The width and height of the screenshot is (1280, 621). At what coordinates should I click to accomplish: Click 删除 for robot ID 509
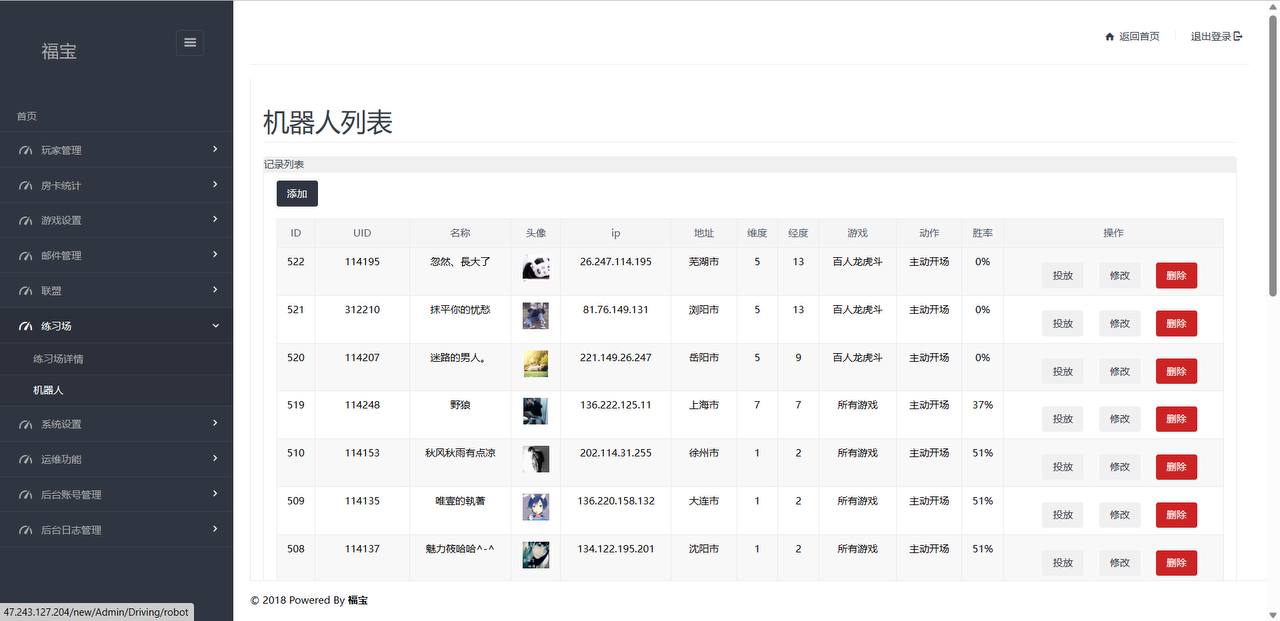pos(1176,515)
